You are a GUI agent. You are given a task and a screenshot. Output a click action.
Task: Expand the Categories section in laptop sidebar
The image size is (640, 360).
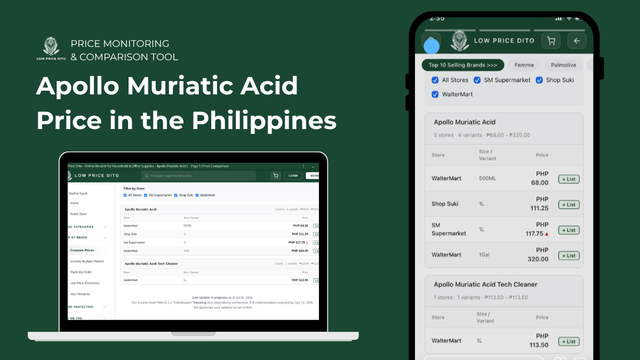(105, 227)
